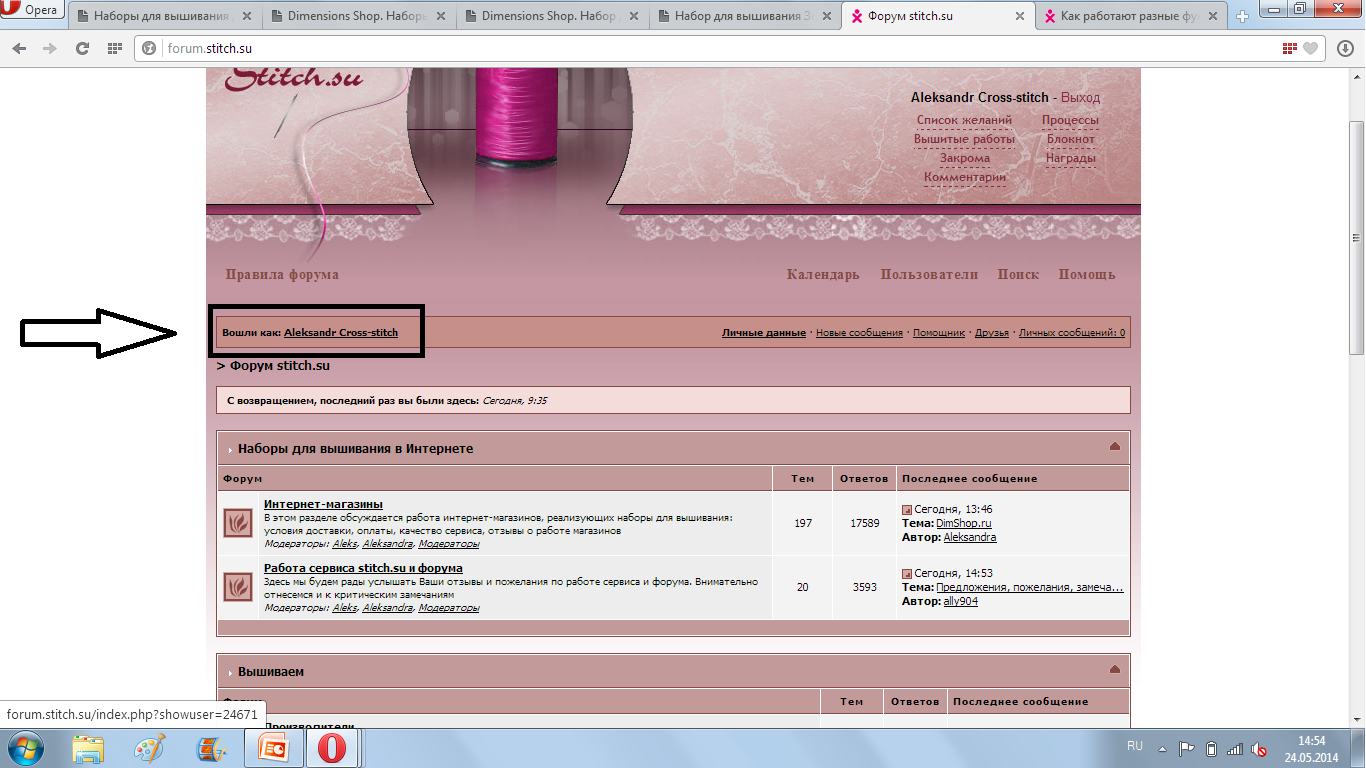
Task: Switch to the Как работают разные tab
Action: (1130, 16)
